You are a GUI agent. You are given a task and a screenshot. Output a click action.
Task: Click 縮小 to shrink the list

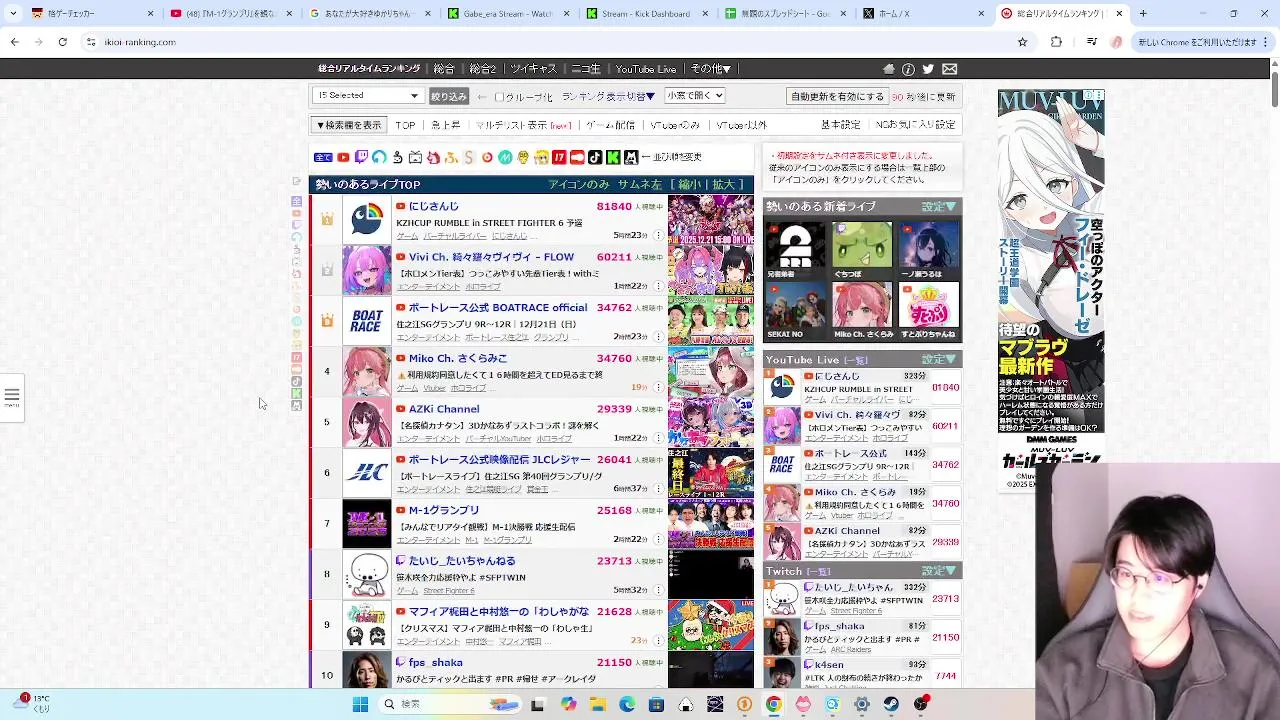(690, 185)
